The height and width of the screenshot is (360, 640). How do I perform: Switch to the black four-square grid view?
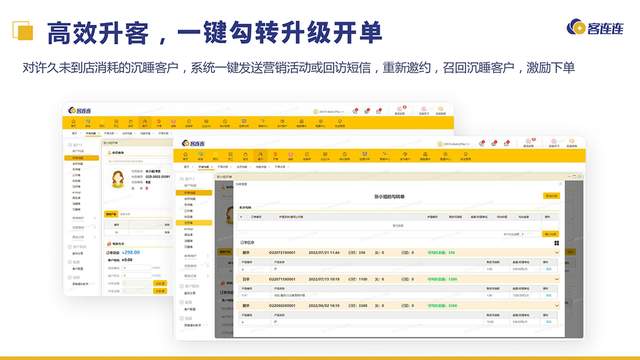pos(556,243)
